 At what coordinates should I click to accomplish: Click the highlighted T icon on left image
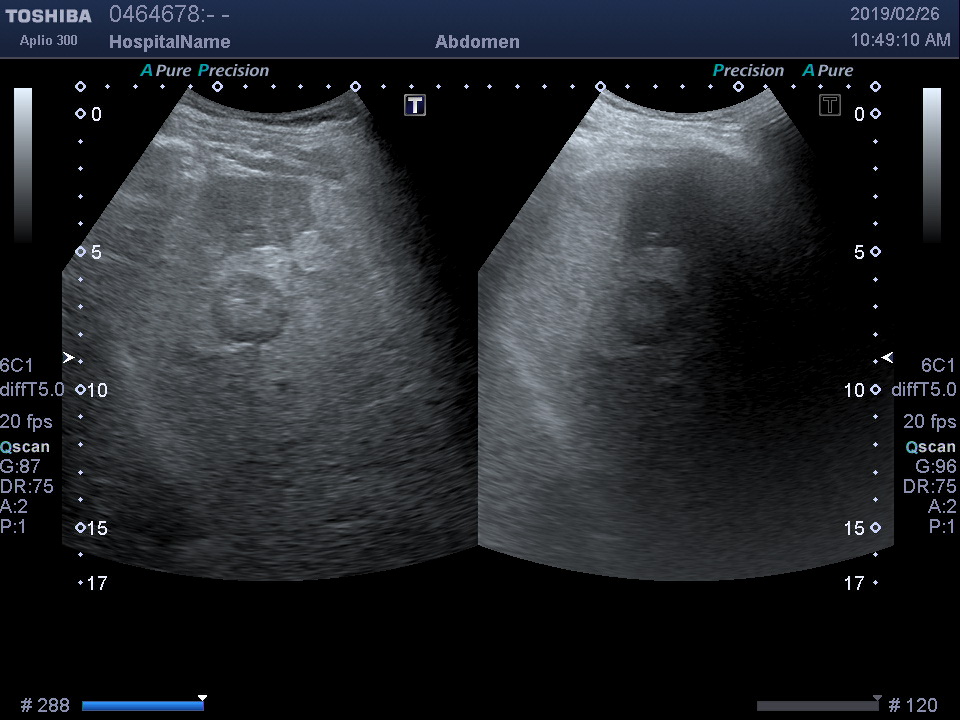pos(415,105)
